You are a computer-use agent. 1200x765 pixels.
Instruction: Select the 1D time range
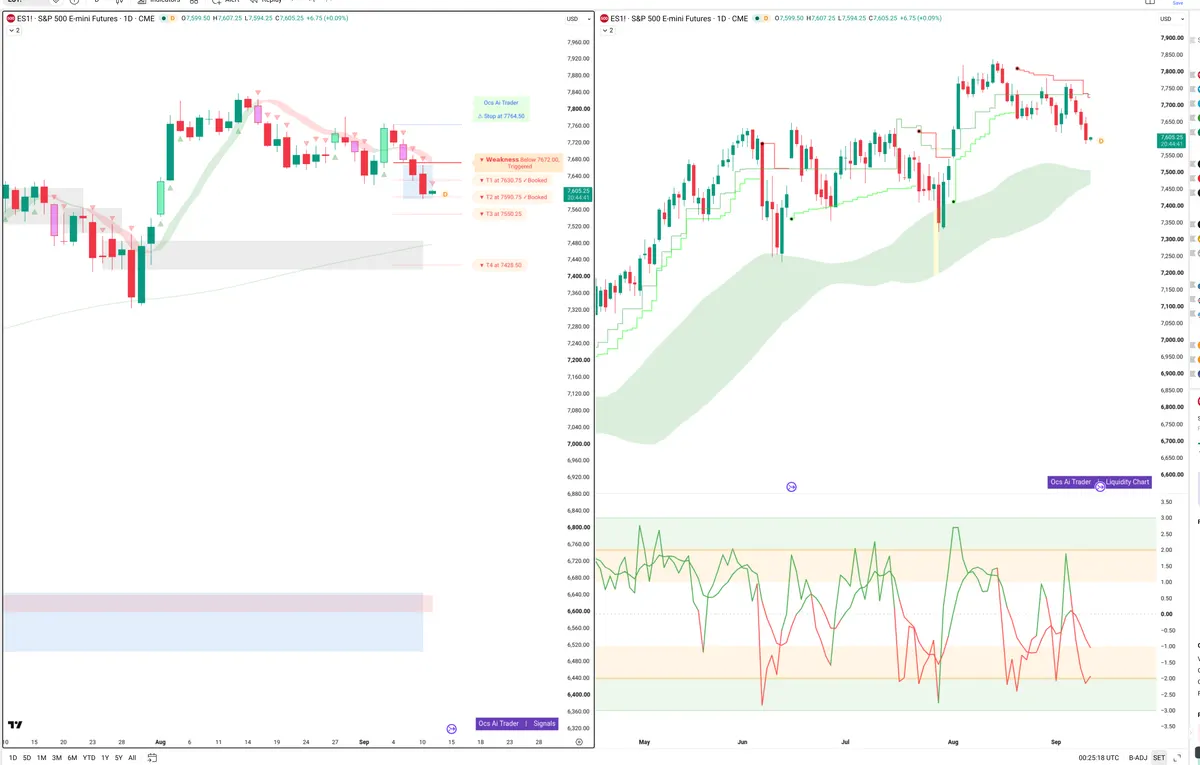tap(13, 758)
